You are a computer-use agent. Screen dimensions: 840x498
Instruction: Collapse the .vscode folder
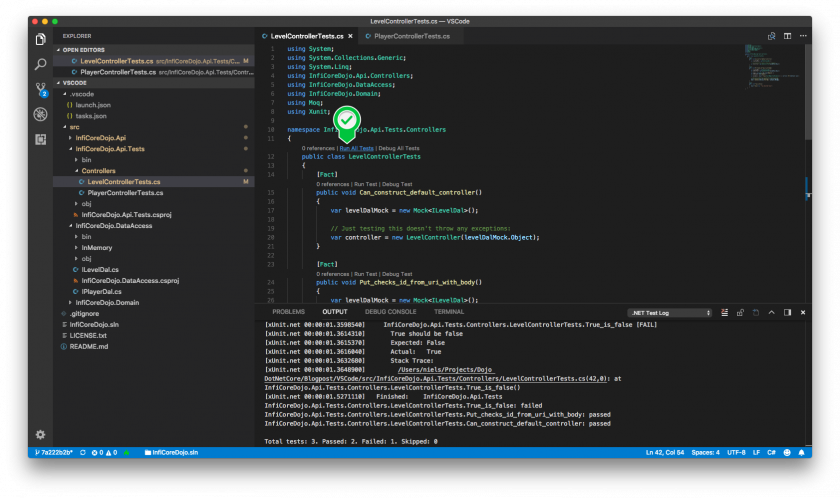click(x=153, y=94)
